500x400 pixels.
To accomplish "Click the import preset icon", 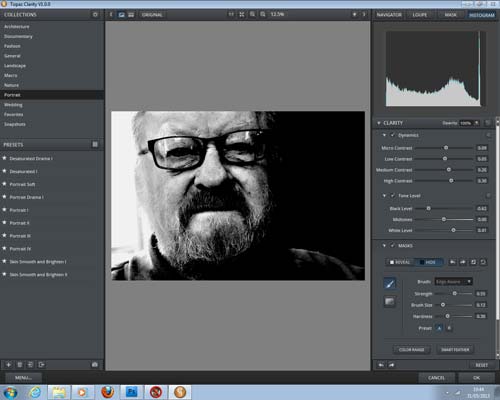I will 30,365.
